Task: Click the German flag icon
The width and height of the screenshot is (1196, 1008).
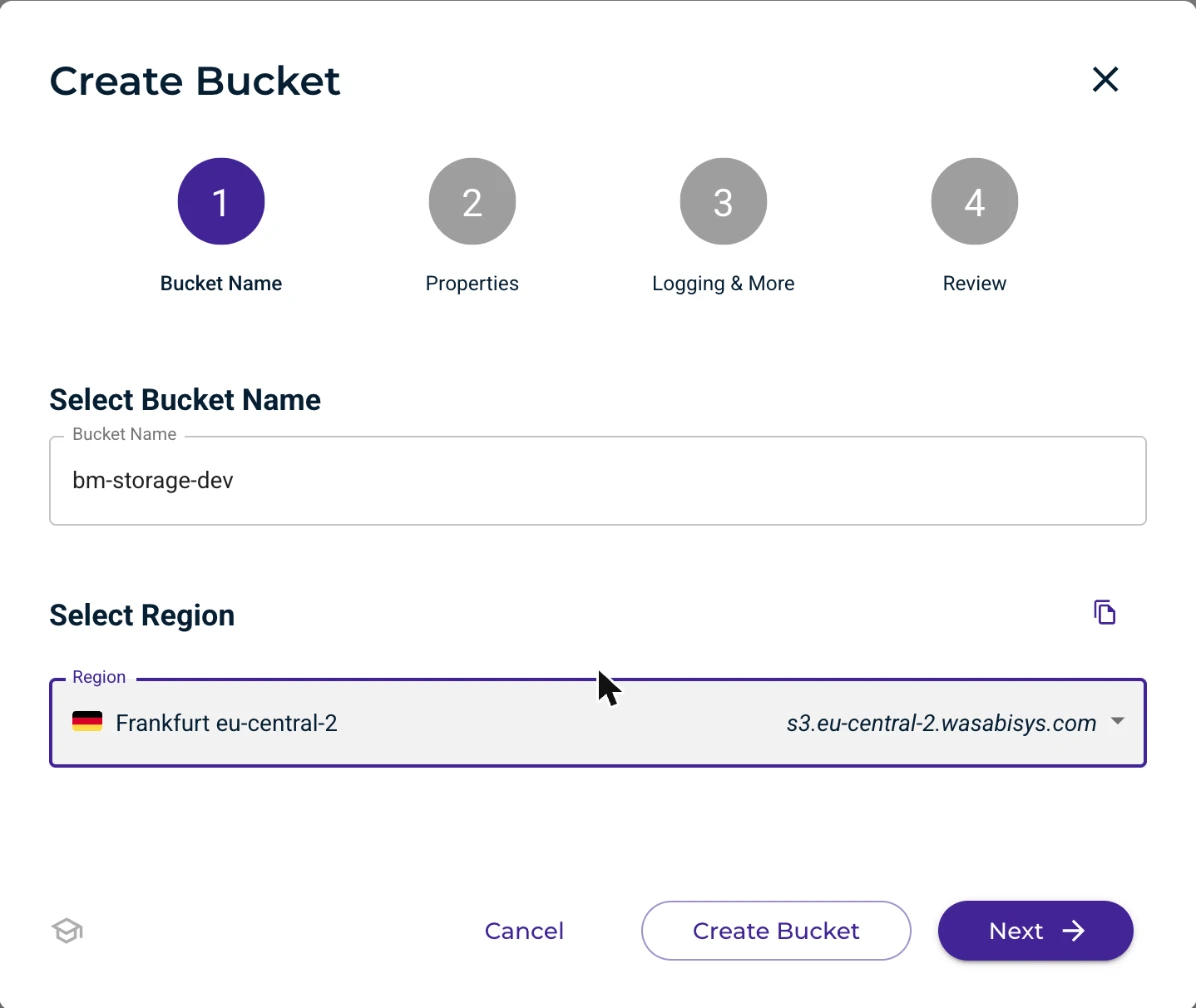Action: pyautogui.click(x=87, y=721)
